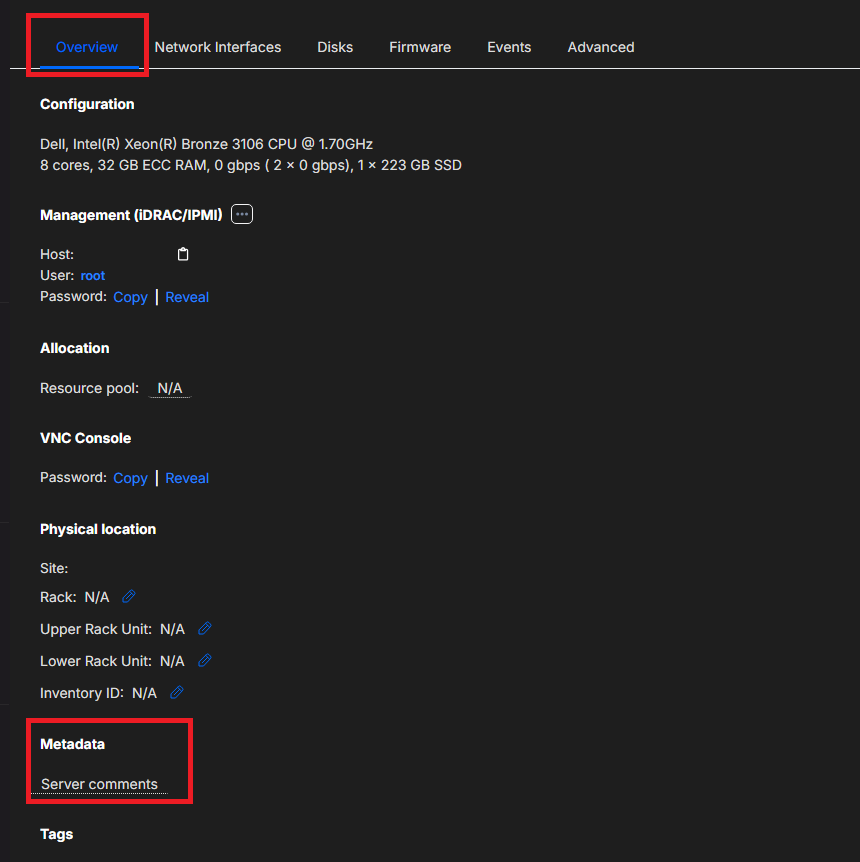The width and height of the screenshot is (860, 862).
Task: Edit the Inventory ID using pencil icon
Action: point(177,692)
